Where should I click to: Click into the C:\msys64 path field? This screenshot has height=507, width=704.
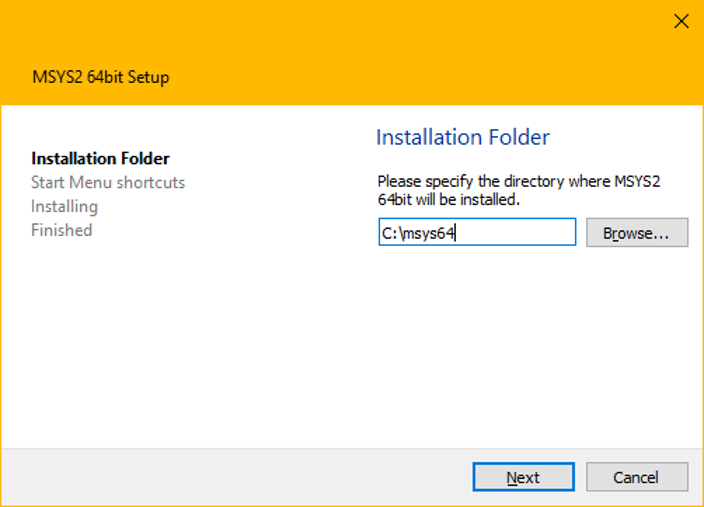[x=477, y=232]
